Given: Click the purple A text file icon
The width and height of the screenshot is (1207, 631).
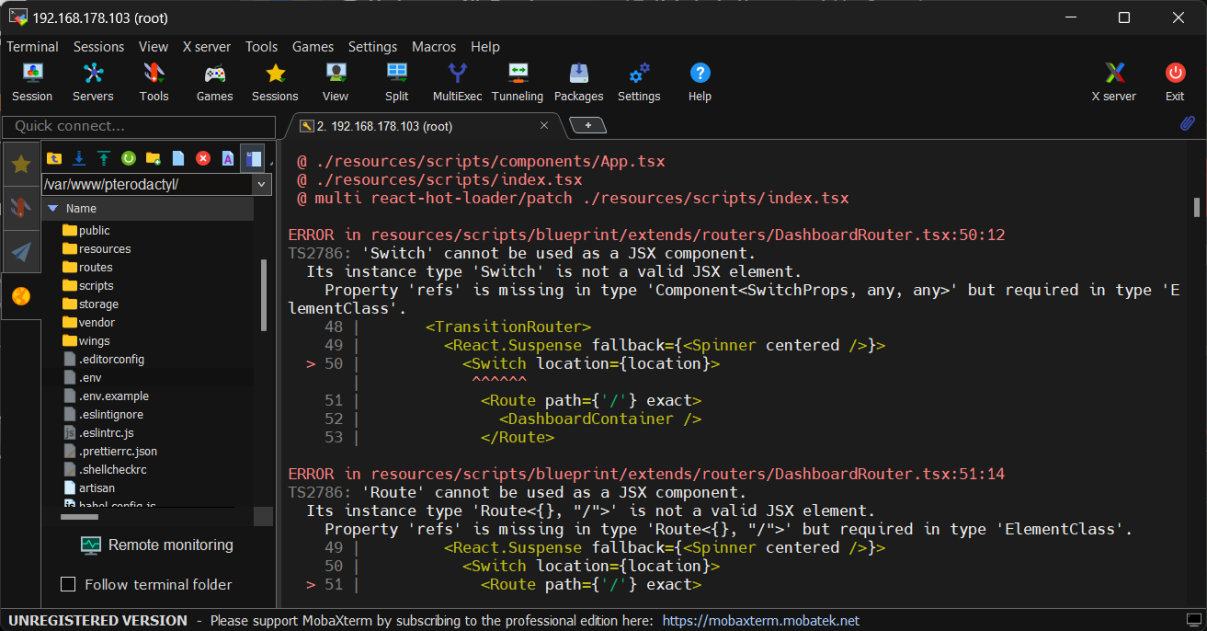Looking at the screenshot, I should [228, 158].
